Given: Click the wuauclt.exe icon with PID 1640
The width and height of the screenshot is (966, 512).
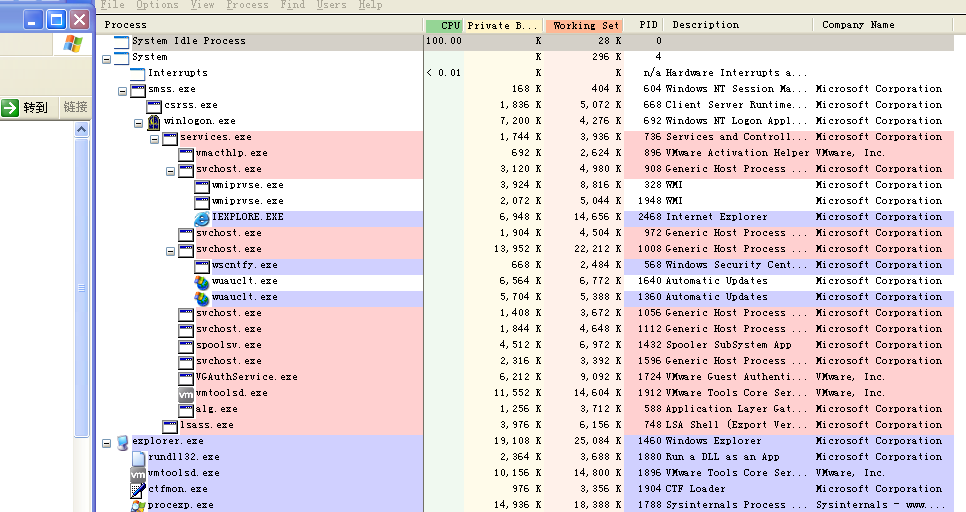Looking at the screenshot, I should tap(201, 282).
